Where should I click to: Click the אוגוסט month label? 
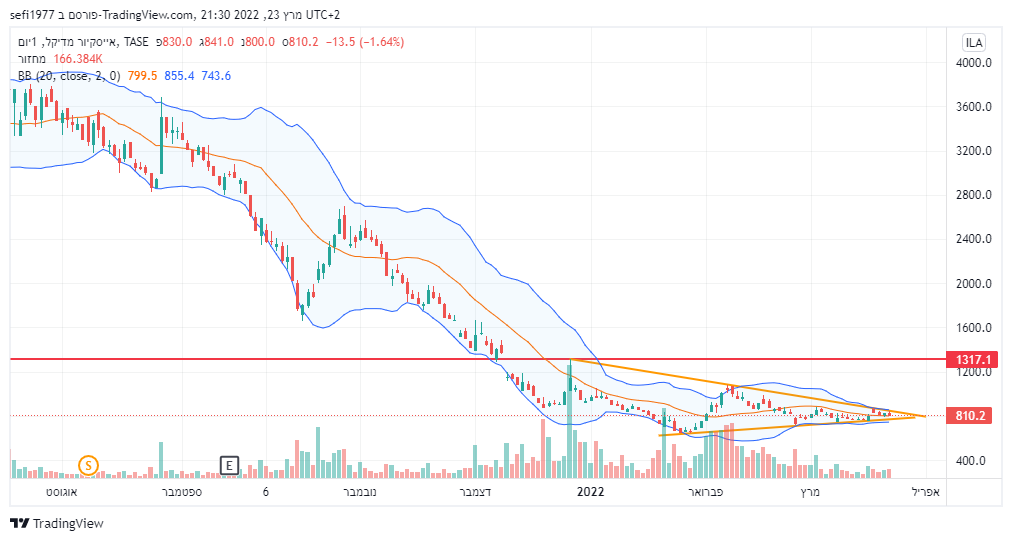click(61, 492)
